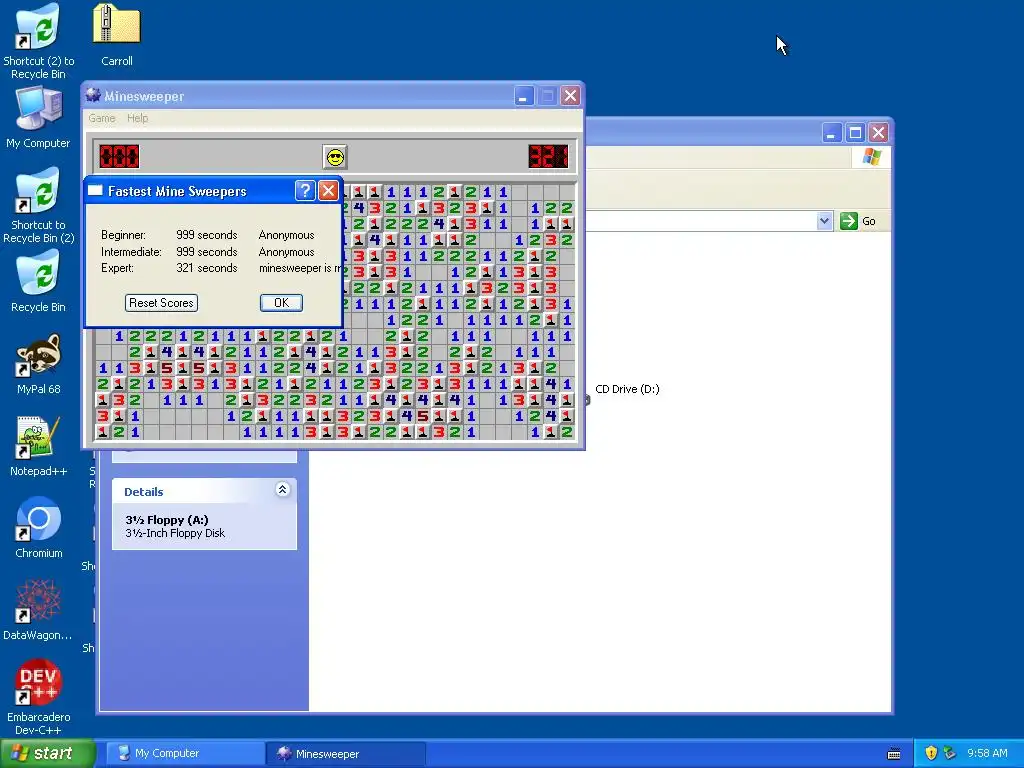This screenshot has height=768, width=1024.
Task: Click the Beginner 999 seconds score
Action: pos(206,235)
